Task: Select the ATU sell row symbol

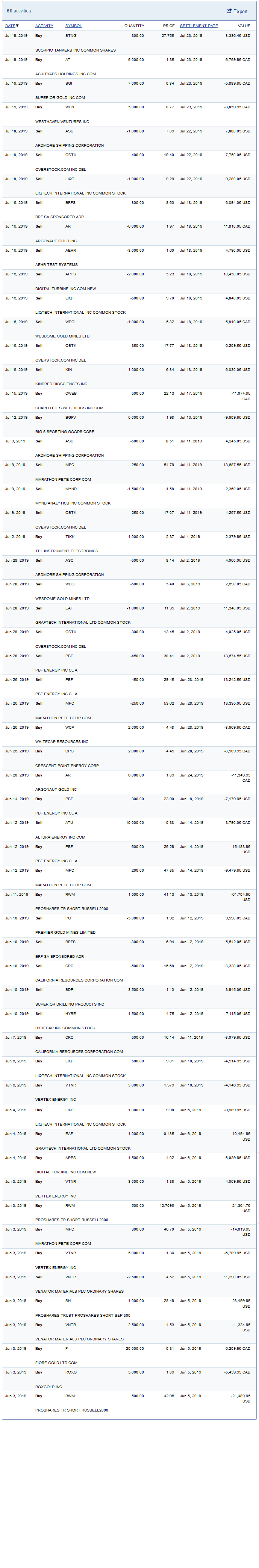Action: tap(69, 822)
